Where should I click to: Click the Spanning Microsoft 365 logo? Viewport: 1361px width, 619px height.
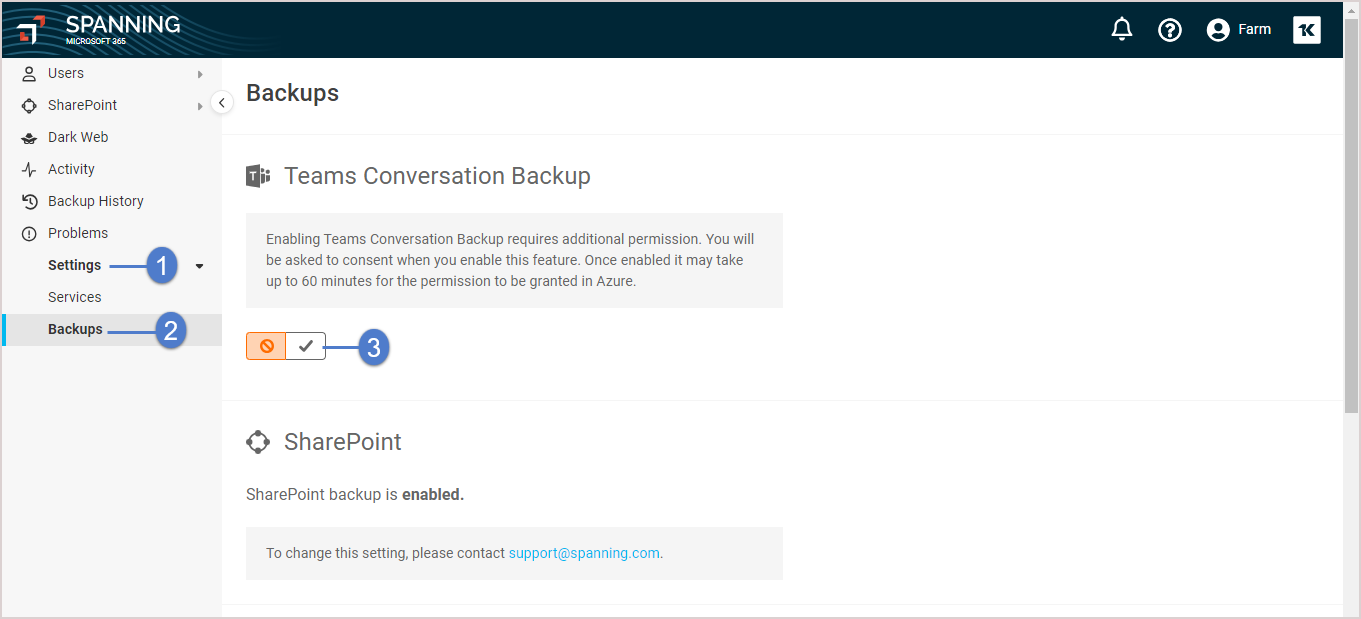click(x=99, y=30)
